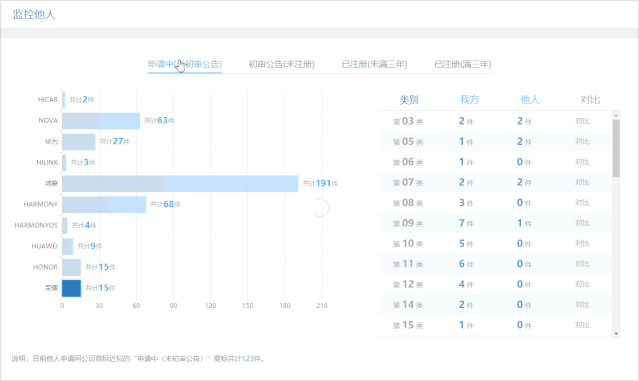Click the 共计191件 label beside 鸿蒙

pos(320,183)
